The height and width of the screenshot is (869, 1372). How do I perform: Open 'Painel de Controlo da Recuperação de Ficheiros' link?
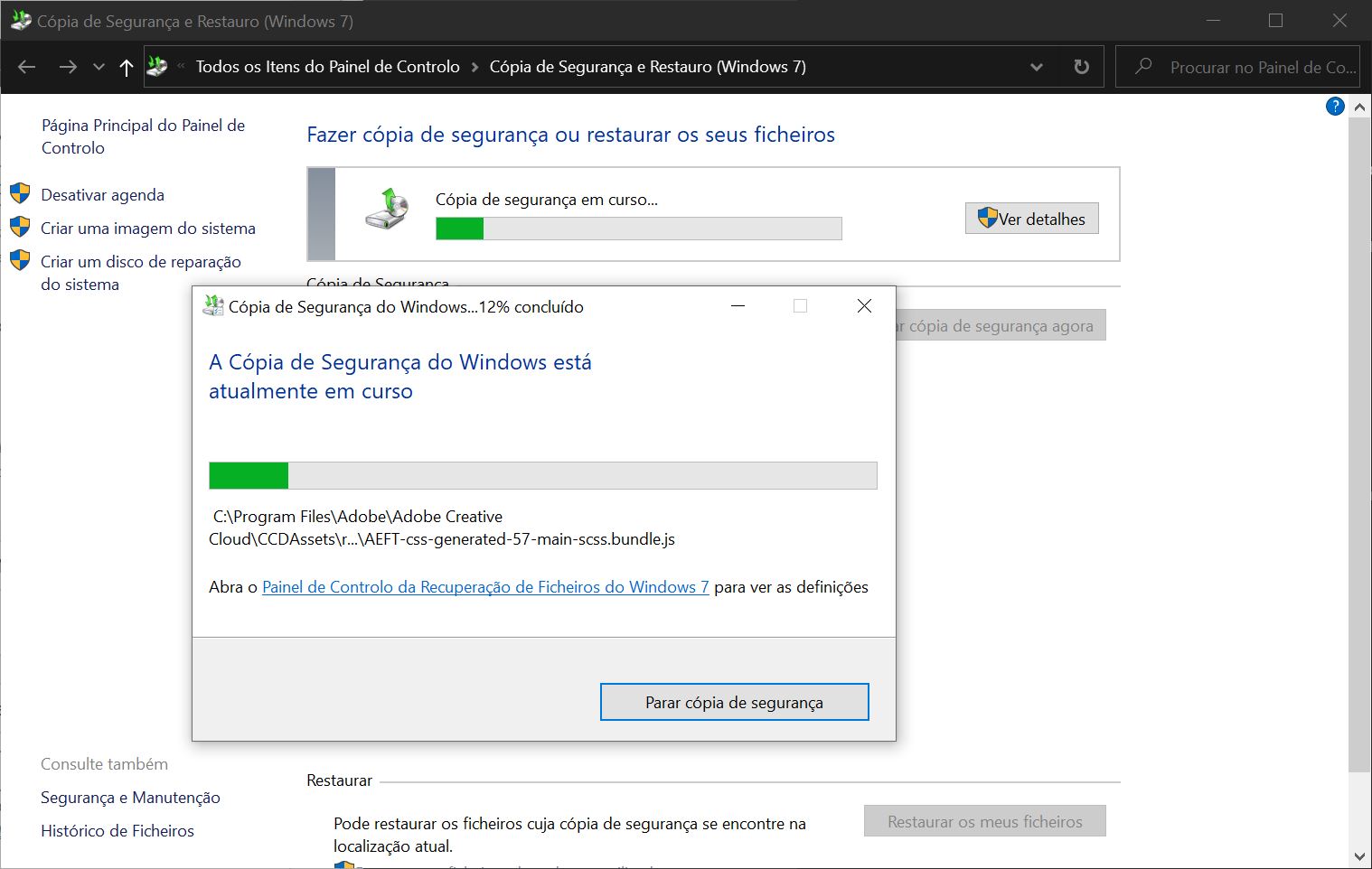485,587
